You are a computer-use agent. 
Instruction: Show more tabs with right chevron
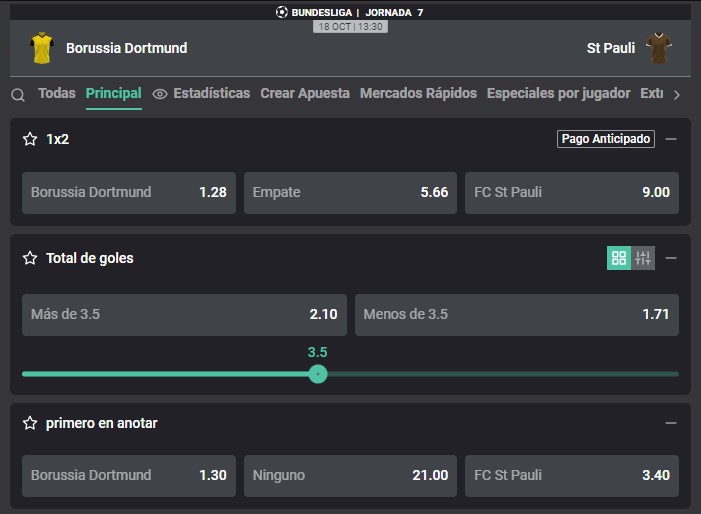point(676,95)
